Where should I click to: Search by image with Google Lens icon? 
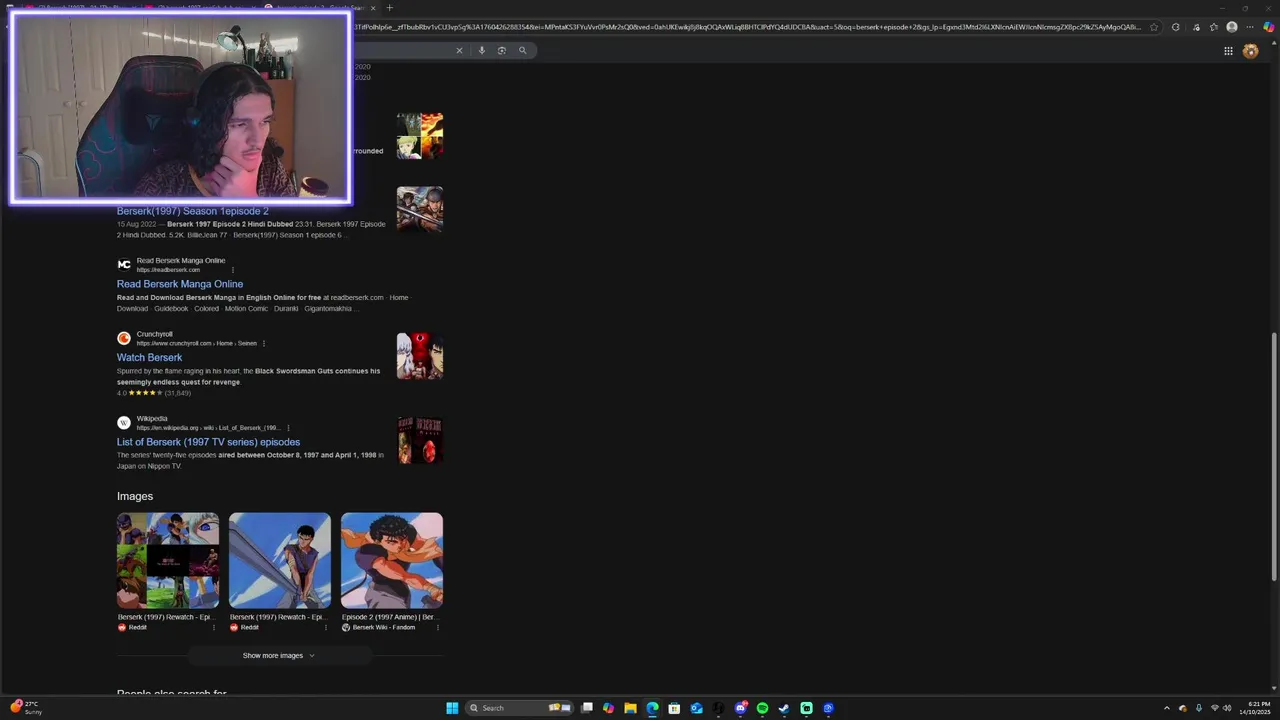(501, 50)
